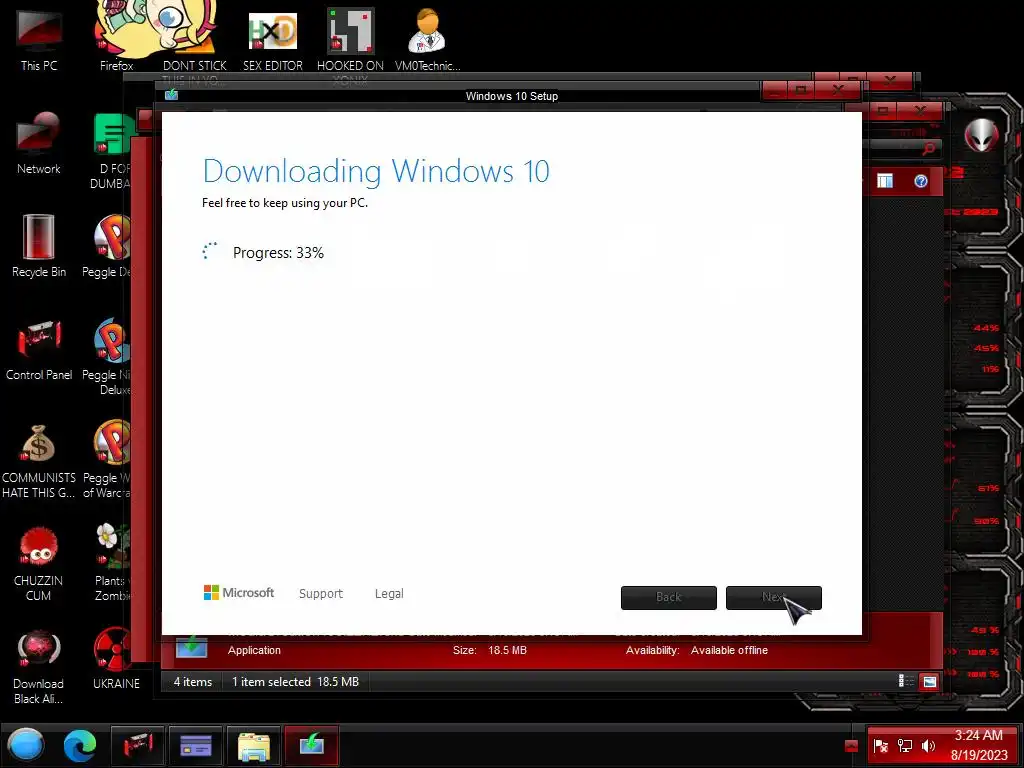Click the Next button in Setup
The height and width of the screenshot is (768, 1024).
[774, 598]
